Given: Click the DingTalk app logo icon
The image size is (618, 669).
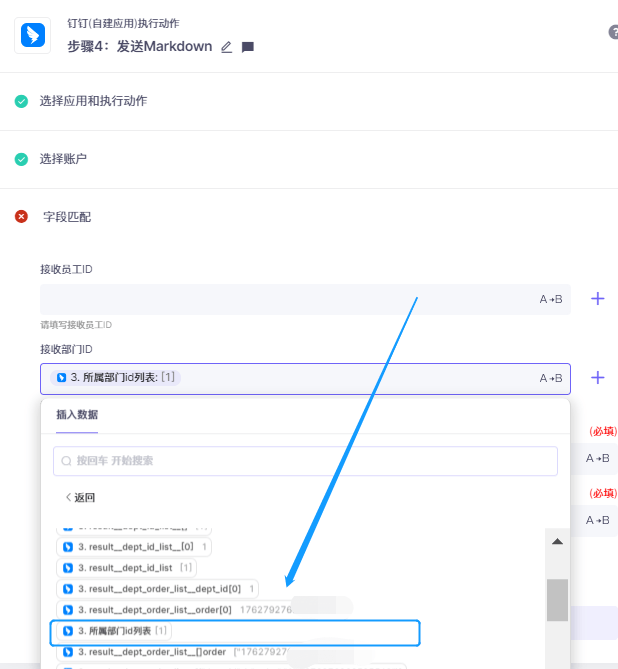Looking at the screenshot, I should pyautogui.click(x=33, y=35).
